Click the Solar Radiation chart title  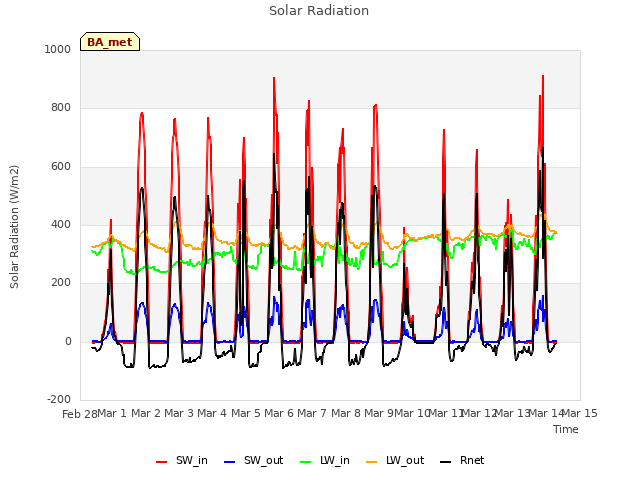click(319, 11)
